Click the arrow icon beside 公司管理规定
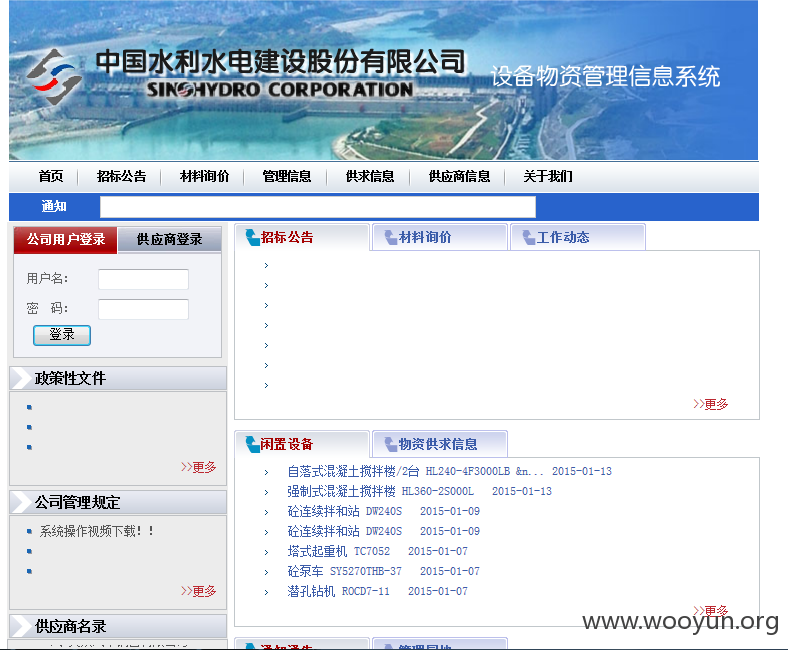788x650 pixels. [21, 502]
